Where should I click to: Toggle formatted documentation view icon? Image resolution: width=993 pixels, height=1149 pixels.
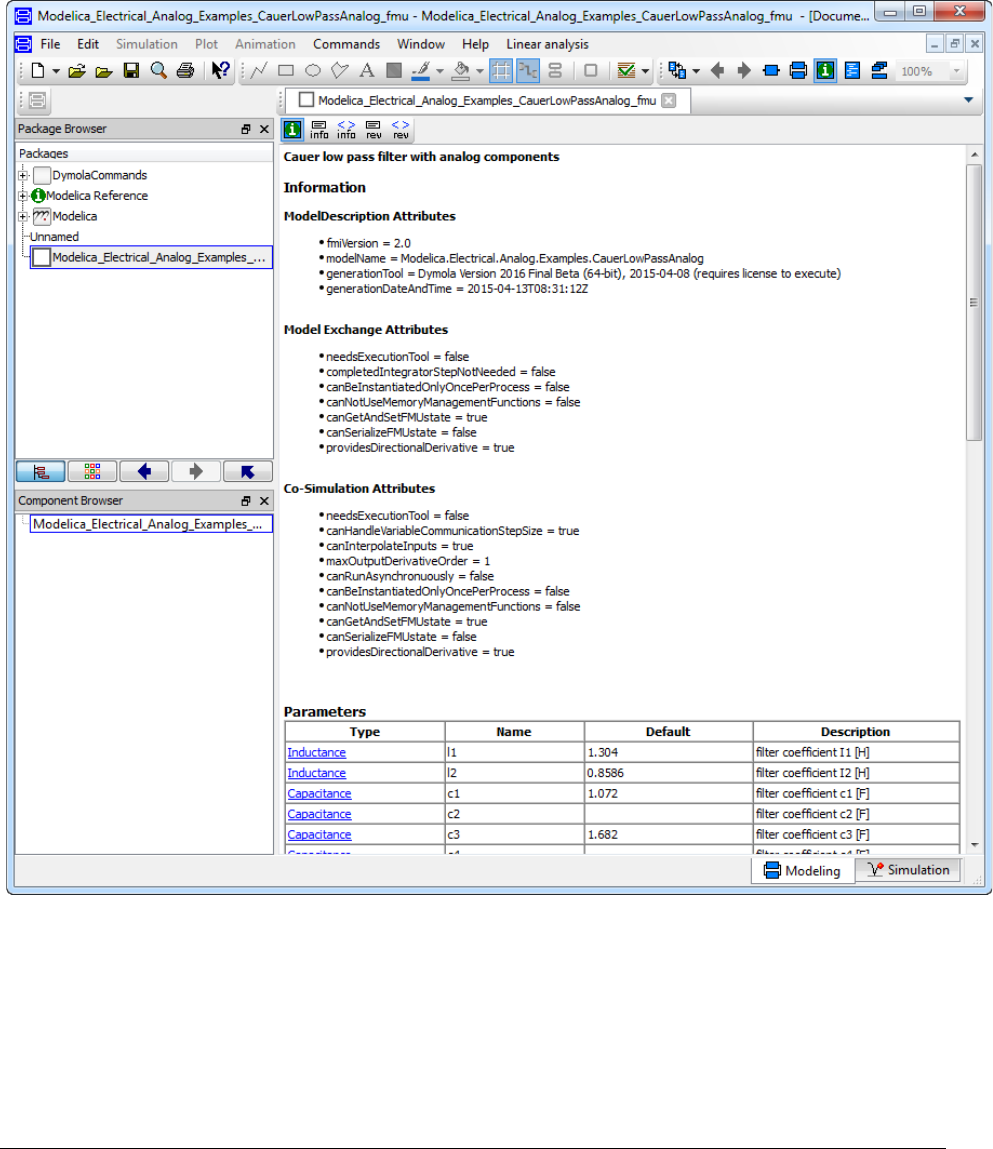[x=292, y=130]
